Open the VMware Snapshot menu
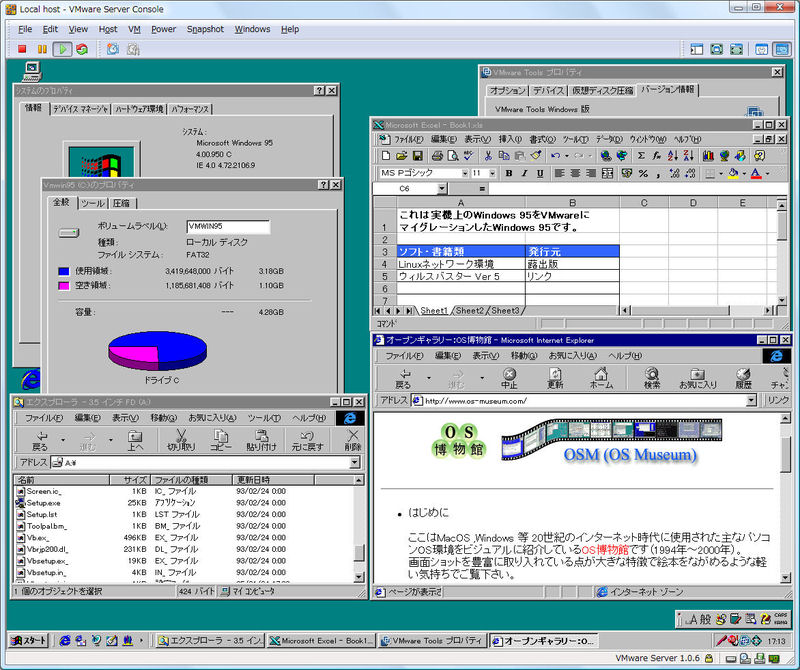The width and height of the screenshot is (800, 670). (x=205, y=29)
